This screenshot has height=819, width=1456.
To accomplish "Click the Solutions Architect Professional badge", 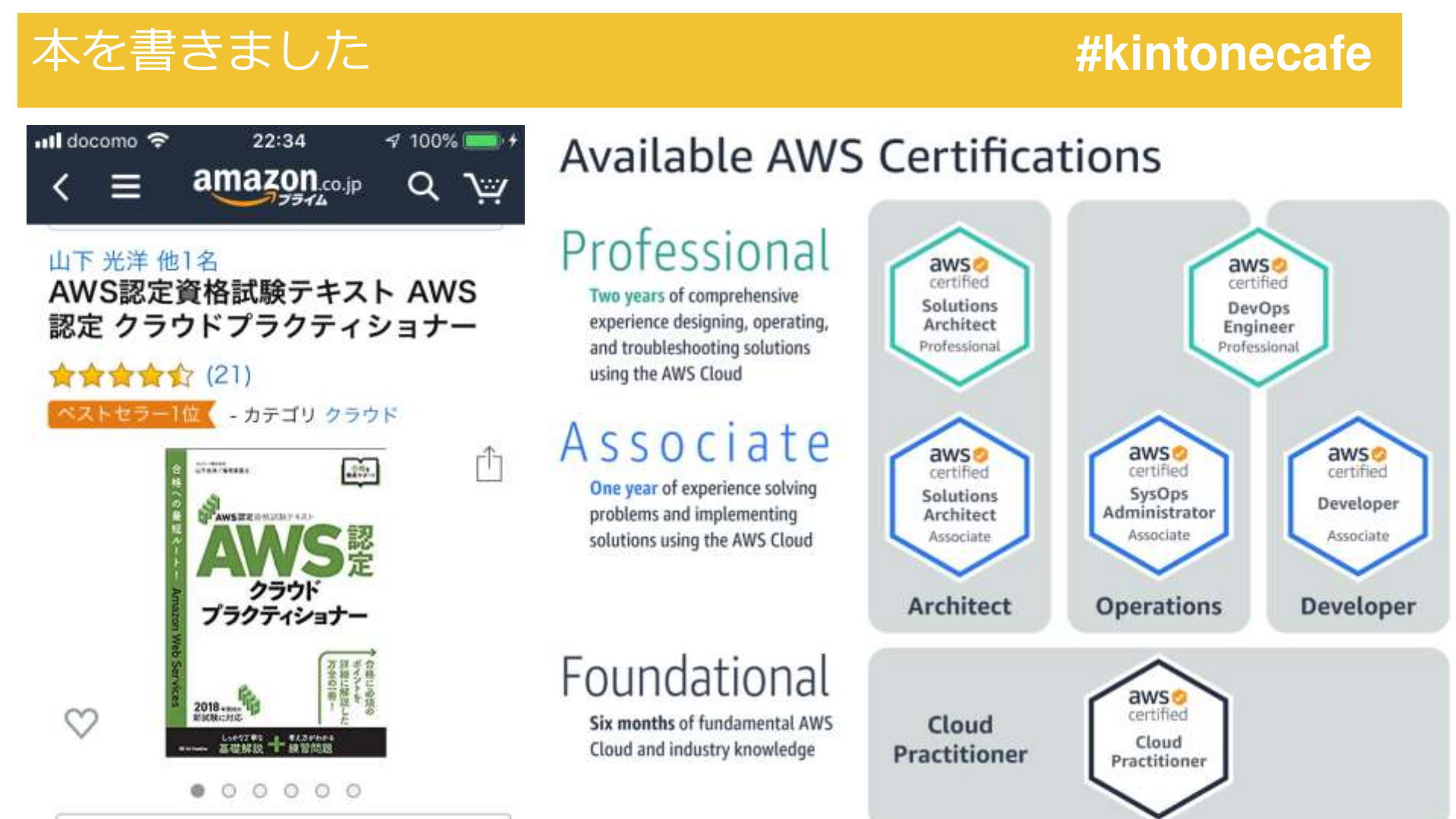I will pos(959,306).
